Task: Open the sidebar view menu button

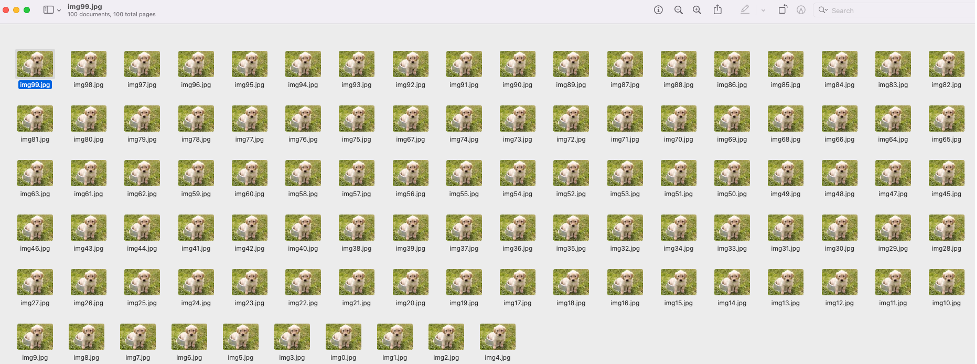Action: (x=48, y=10)
